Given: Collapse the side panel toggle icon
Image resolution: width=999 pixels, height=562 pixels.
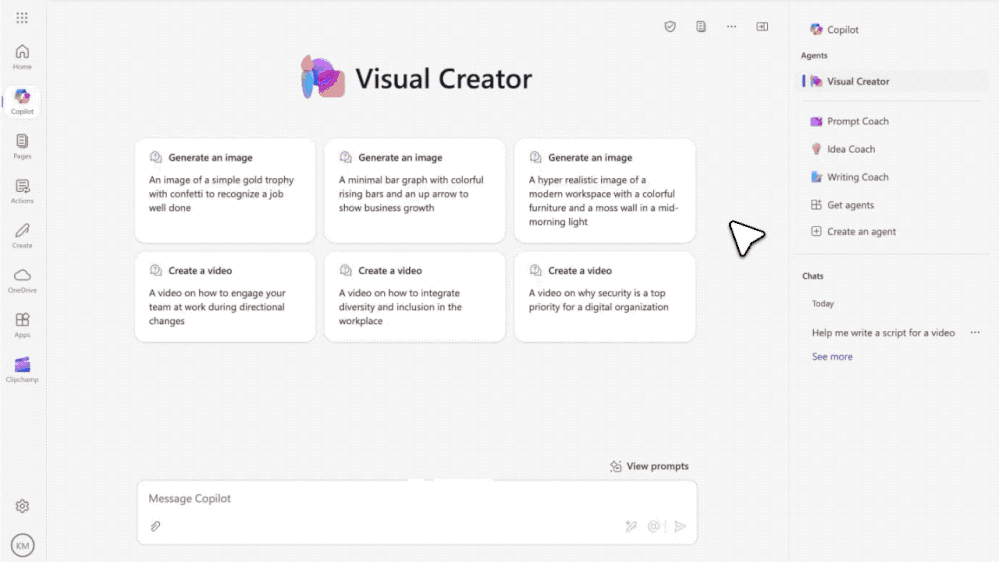Looking at the screenshot, I should 762,26.
